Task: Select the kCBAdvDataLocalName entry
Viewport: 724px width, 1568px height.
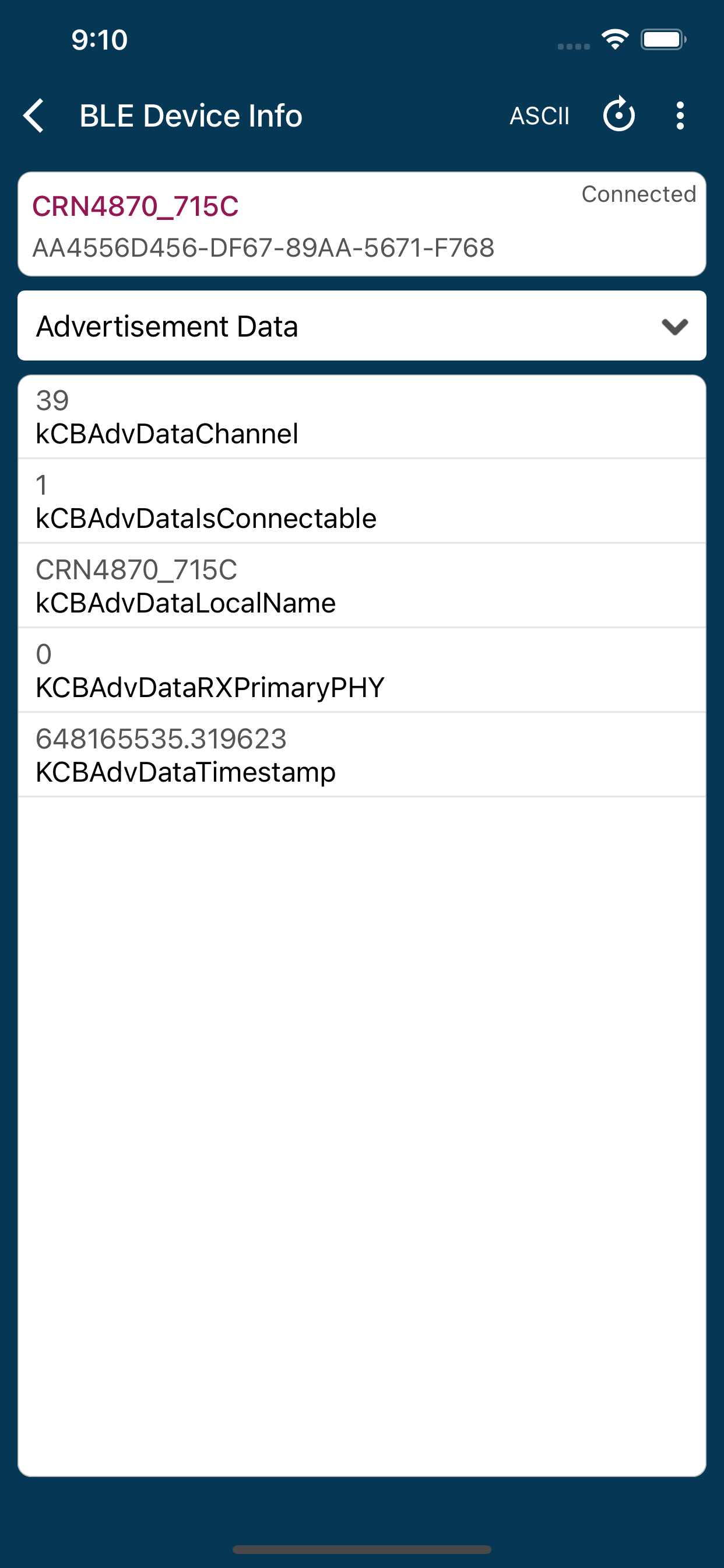Action: [361, 586]
